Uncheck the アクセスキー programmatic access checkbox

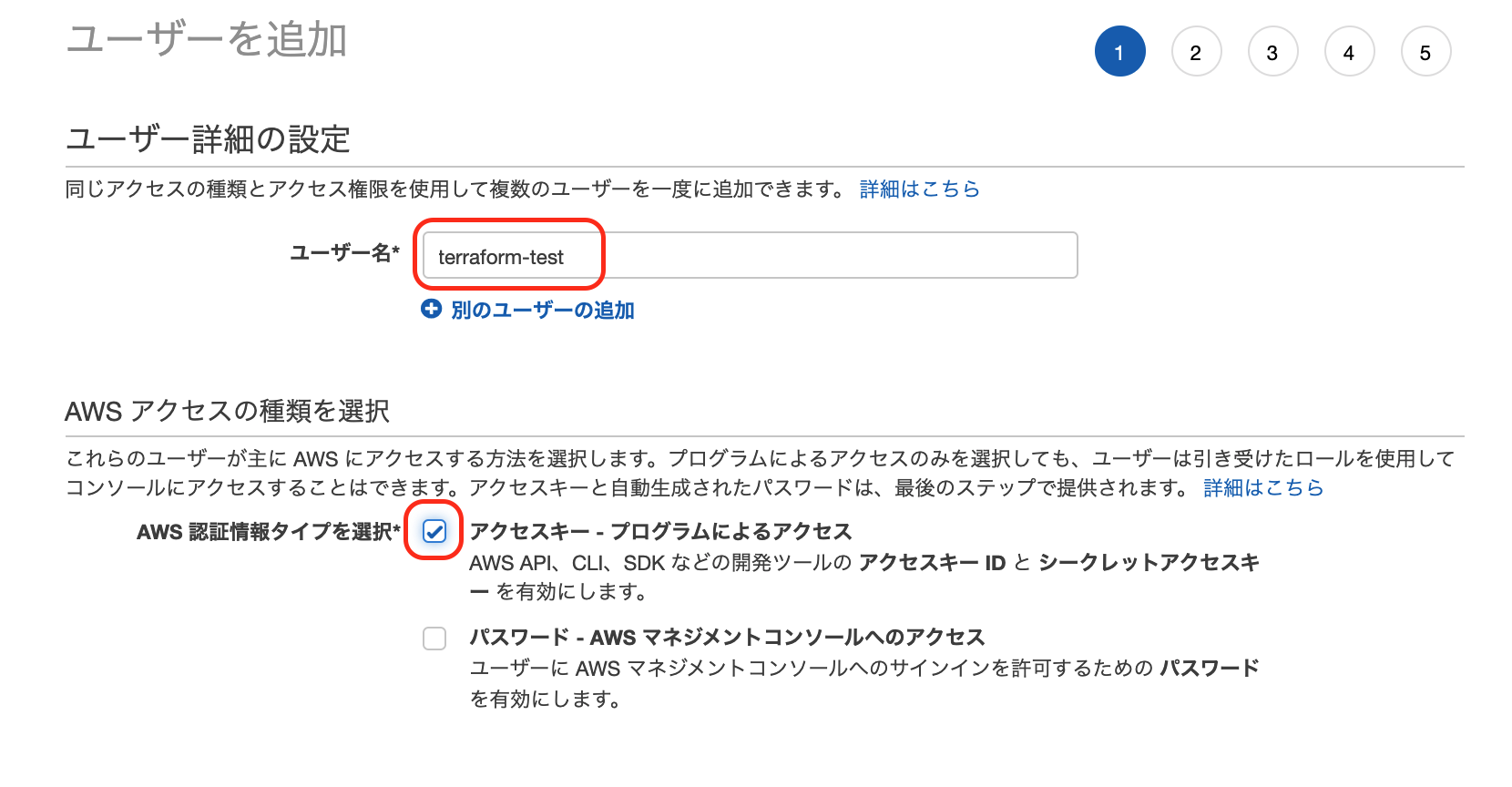(435, 531)
